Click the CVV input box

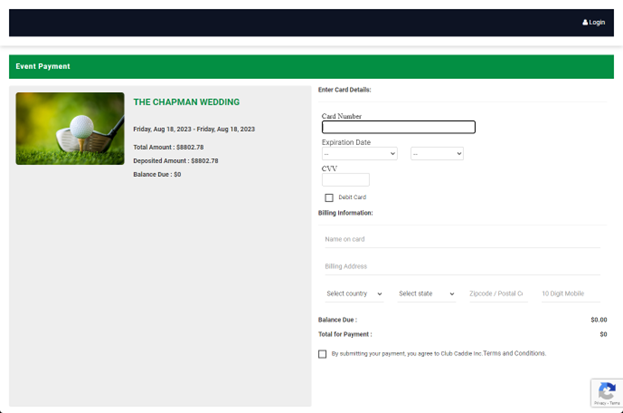[x=346, y=180]
